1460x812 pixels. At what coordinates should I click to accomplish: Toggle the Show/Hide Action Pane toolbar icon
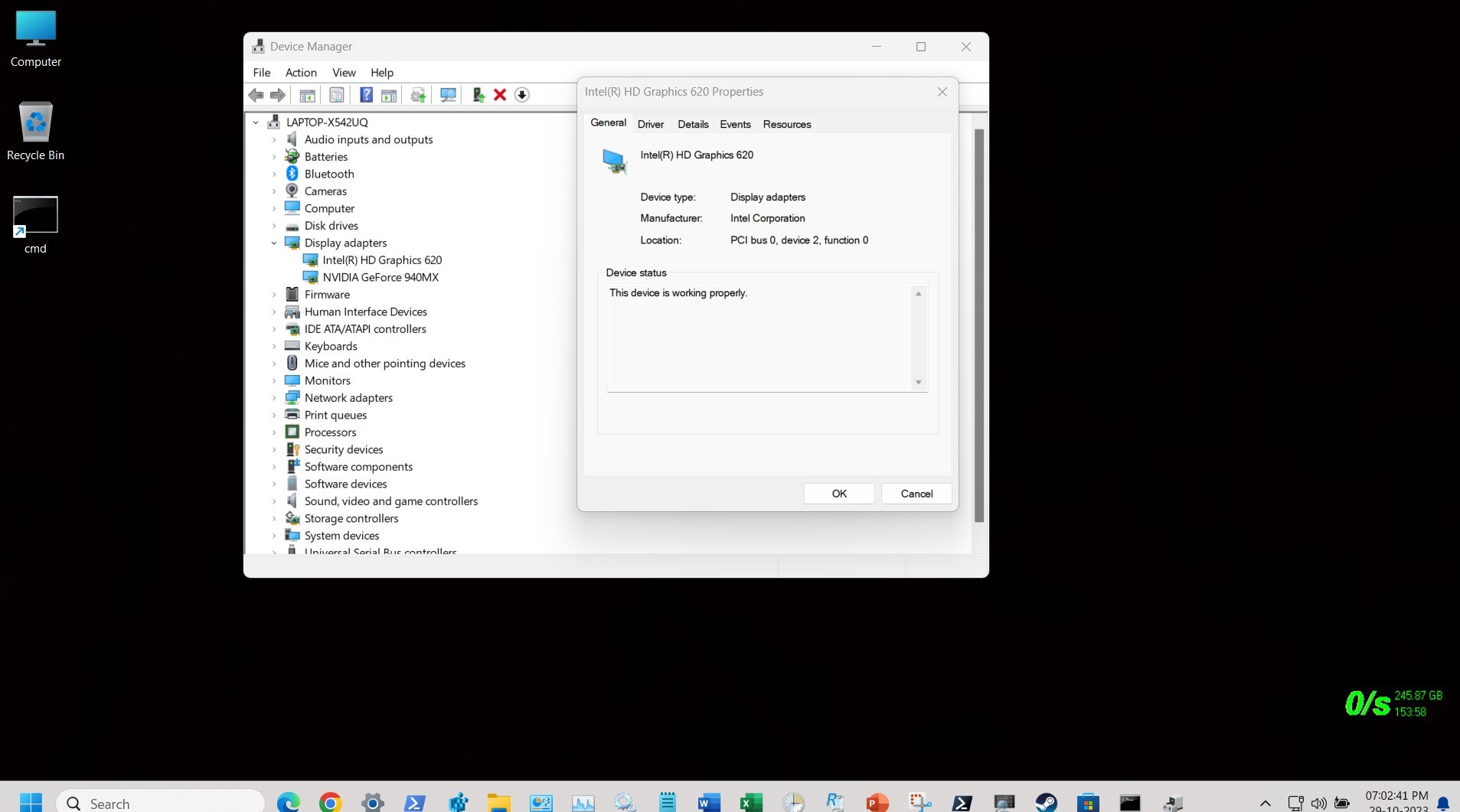click(389, 95)
